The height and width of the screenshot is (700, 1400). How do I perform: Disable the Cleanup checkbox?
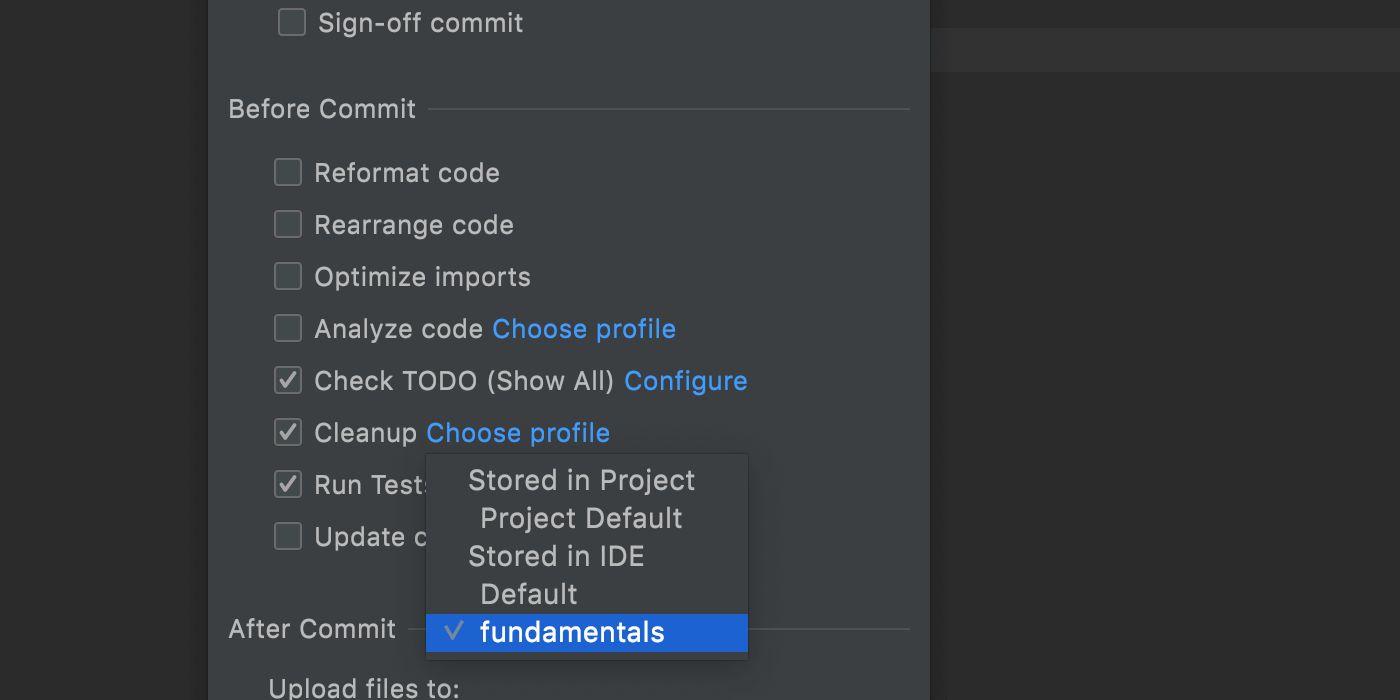point(288,432)
